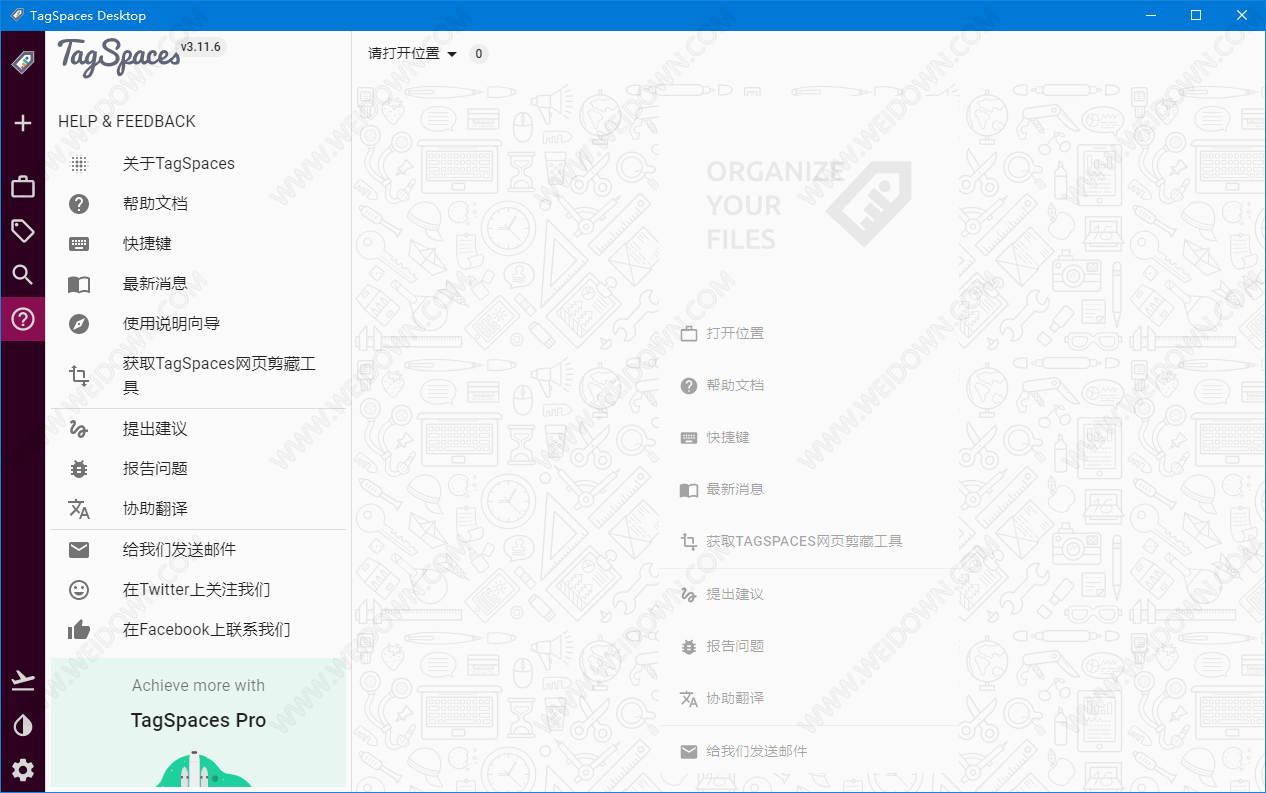Image resolution: width=1266 pixels, height=793 pixels.
Task: Click the v3.11.6 version badge
Action: click(201, 47)
